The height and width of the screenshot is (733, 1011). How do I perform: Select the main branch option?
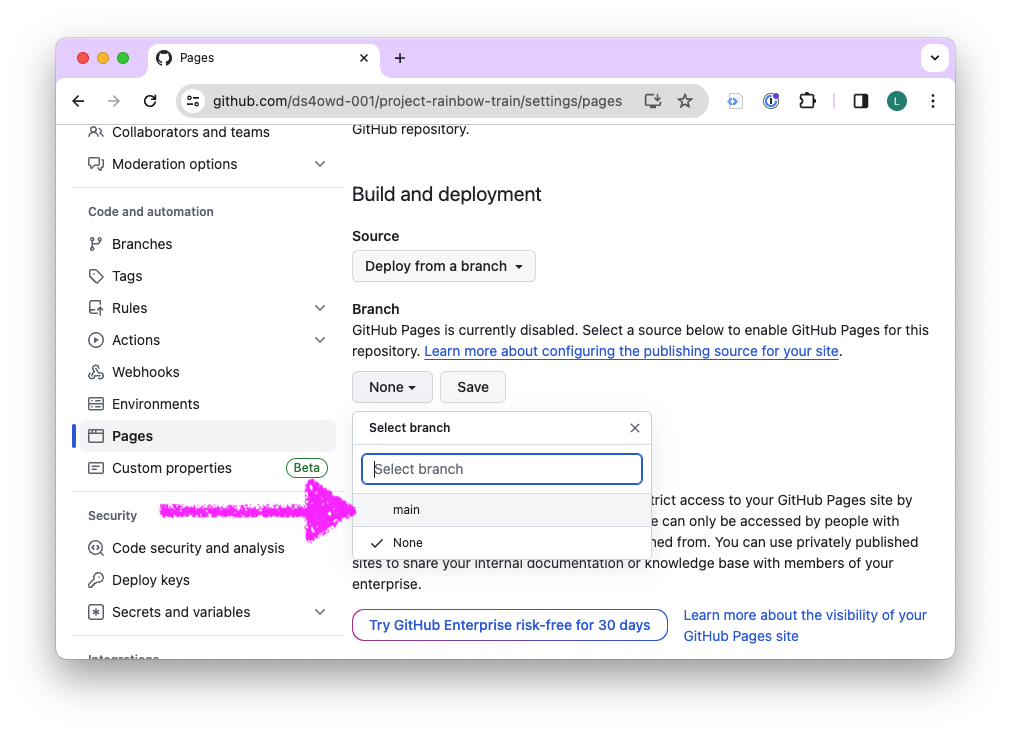point(406,510)
